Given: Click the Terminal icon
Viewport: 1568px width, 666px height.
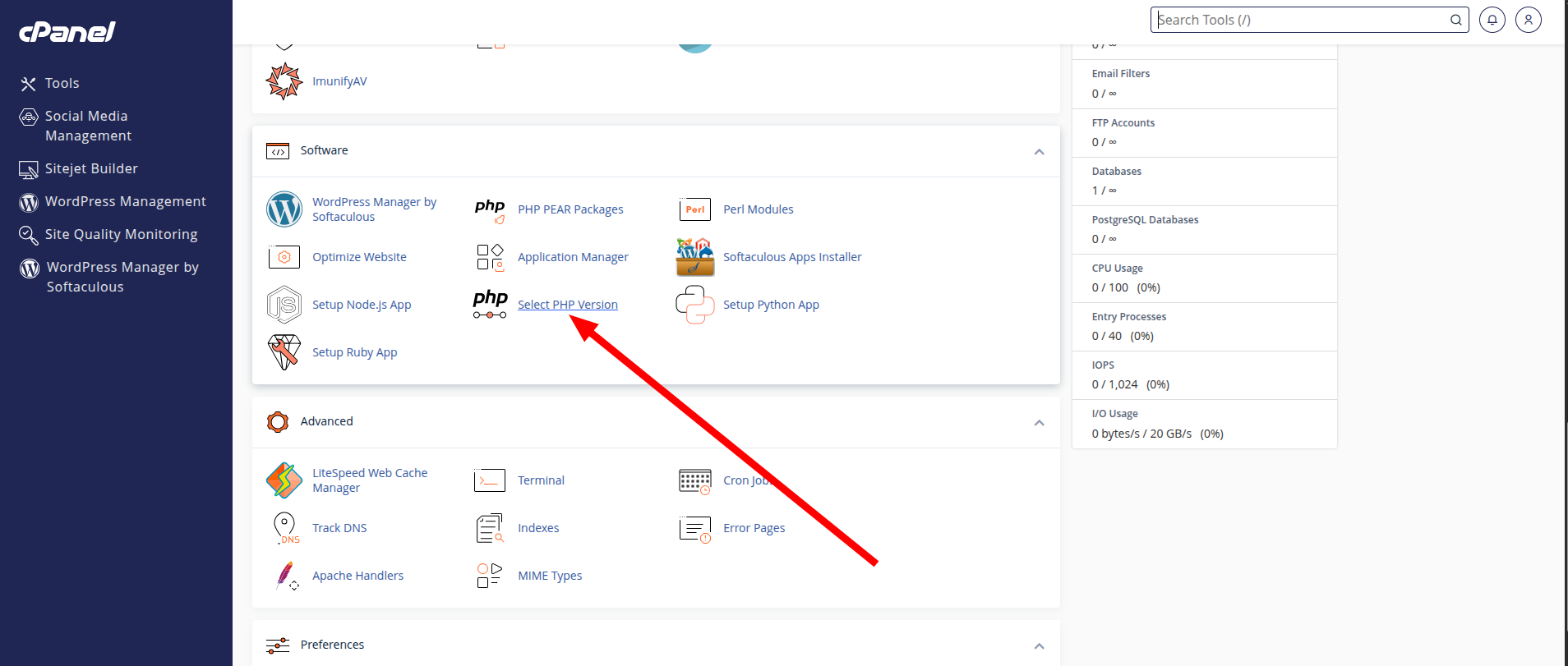Looking at the screenshot, I should (x=490, y=480).
